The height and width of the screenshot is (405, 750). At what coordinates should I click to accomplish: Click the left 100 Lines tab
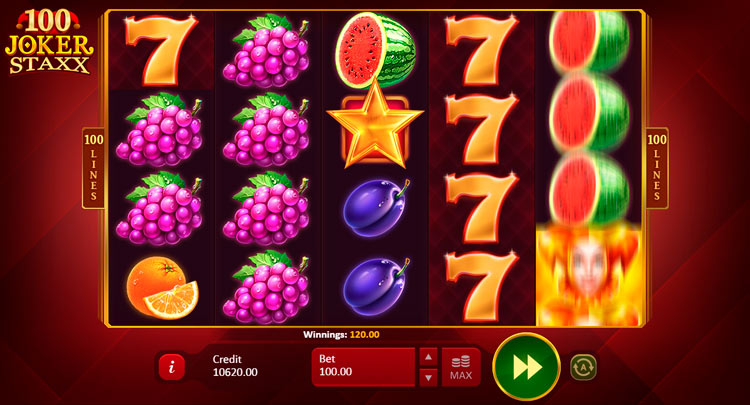click(93, 168)
